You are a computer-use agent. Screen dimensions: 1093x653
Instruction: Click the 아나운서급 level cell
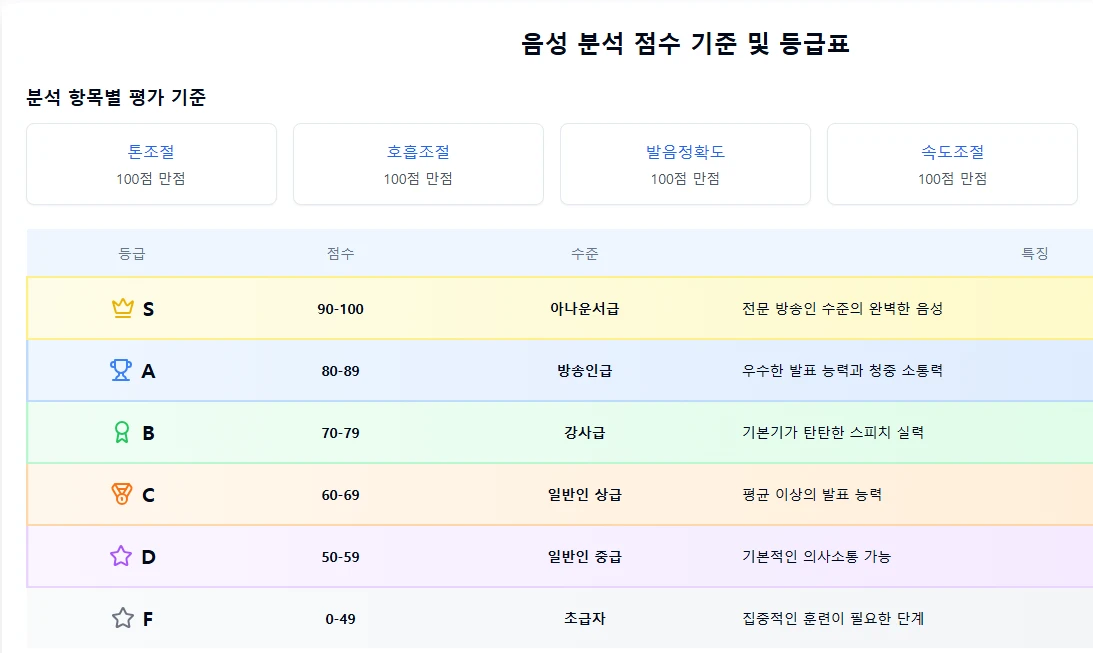point(585,309)
